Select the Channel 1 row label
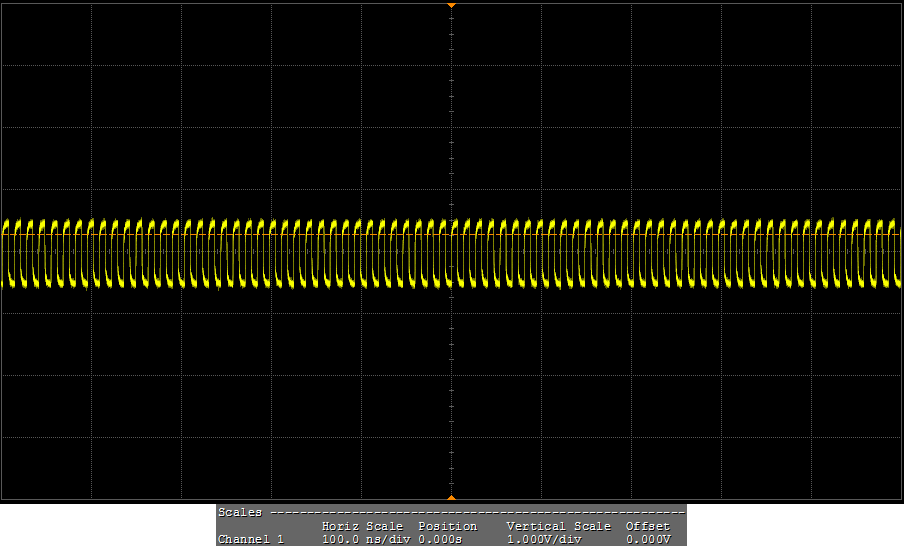904x546 pixels. click(250, 540)
